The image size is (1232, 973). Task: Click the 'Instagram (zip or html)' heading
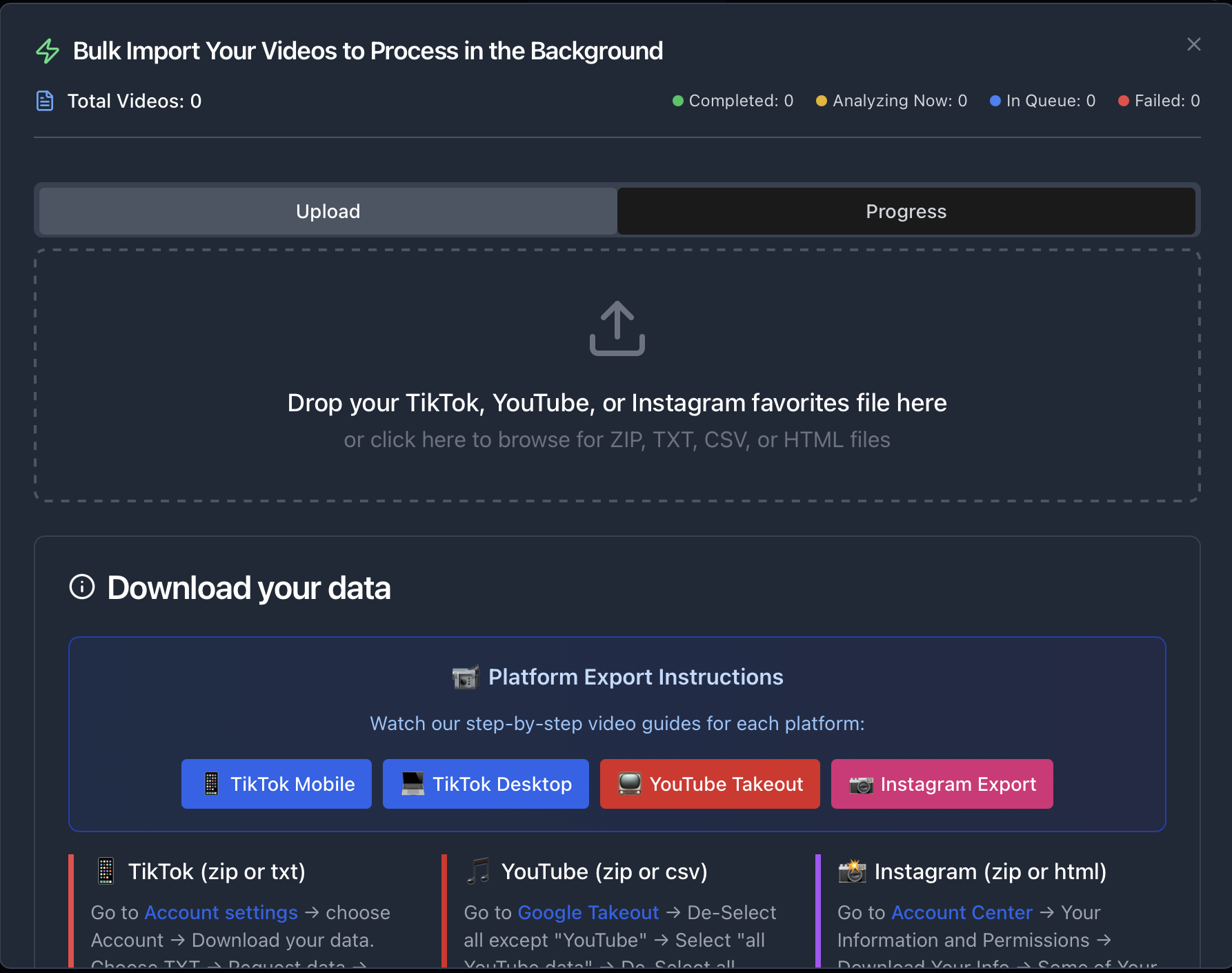(991, 872)
